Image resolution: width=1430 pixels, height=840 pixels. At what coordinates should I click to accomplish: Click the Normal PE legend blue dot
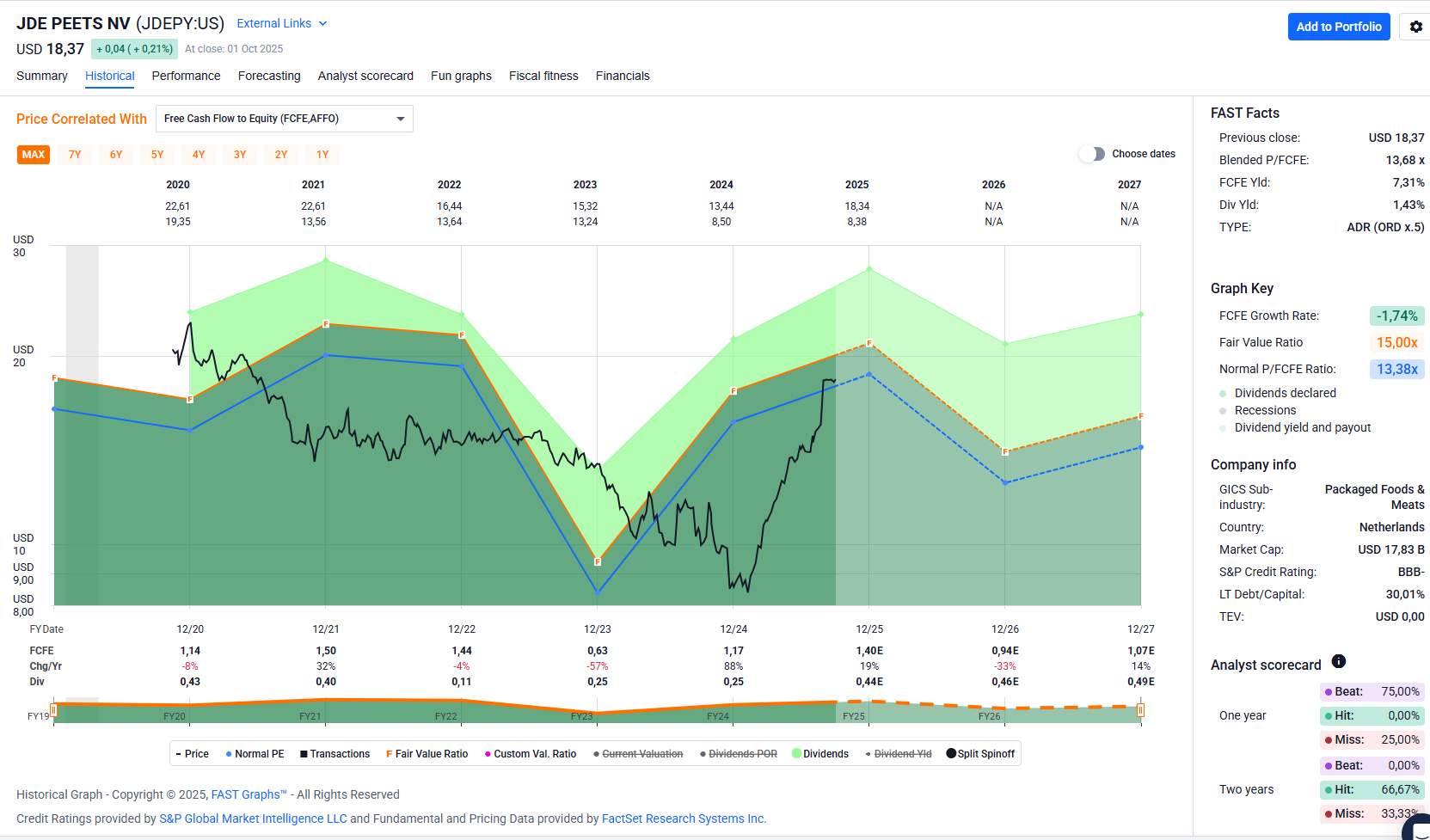(229, 754)
